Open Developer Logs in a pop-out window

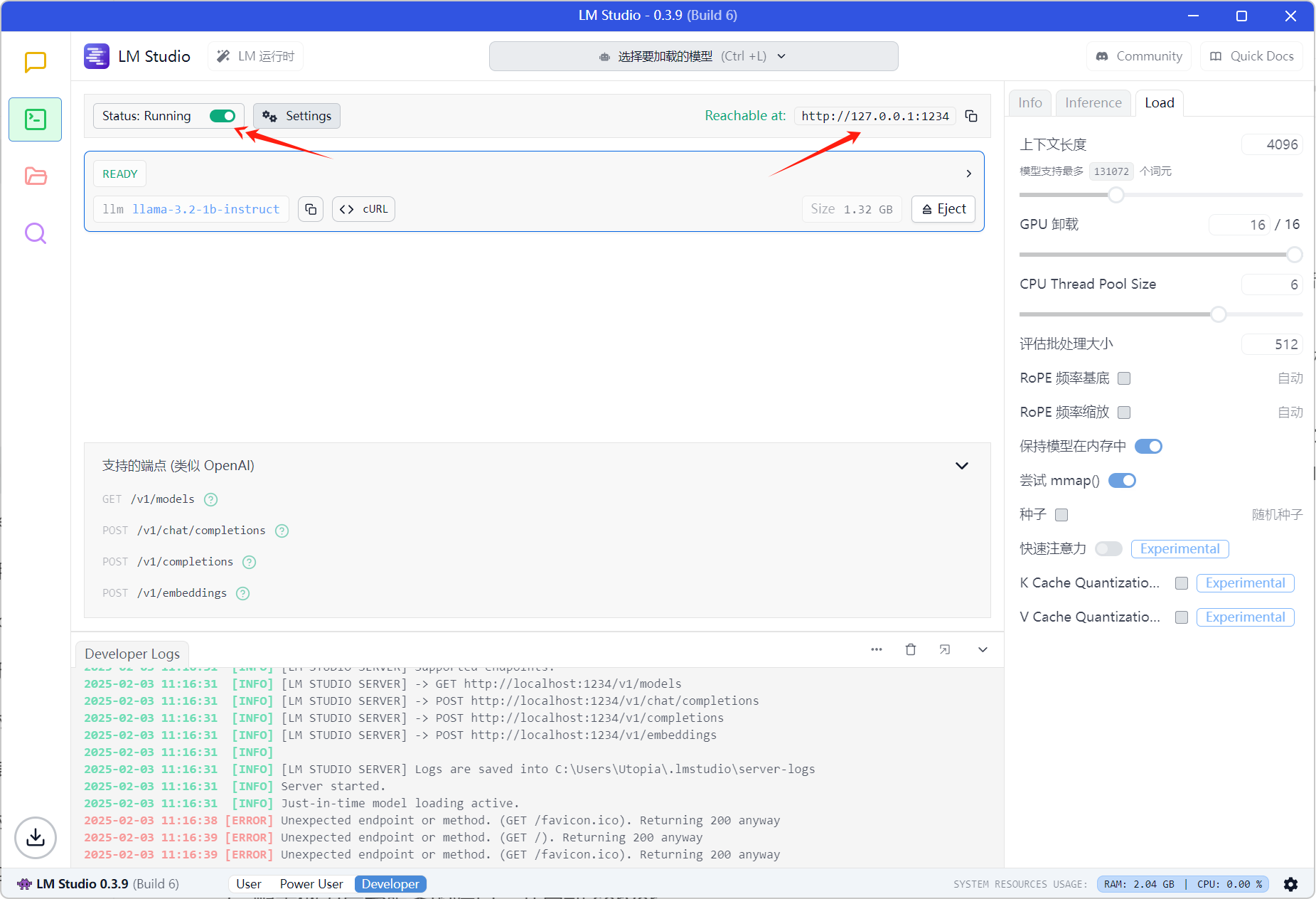(945, 649)
